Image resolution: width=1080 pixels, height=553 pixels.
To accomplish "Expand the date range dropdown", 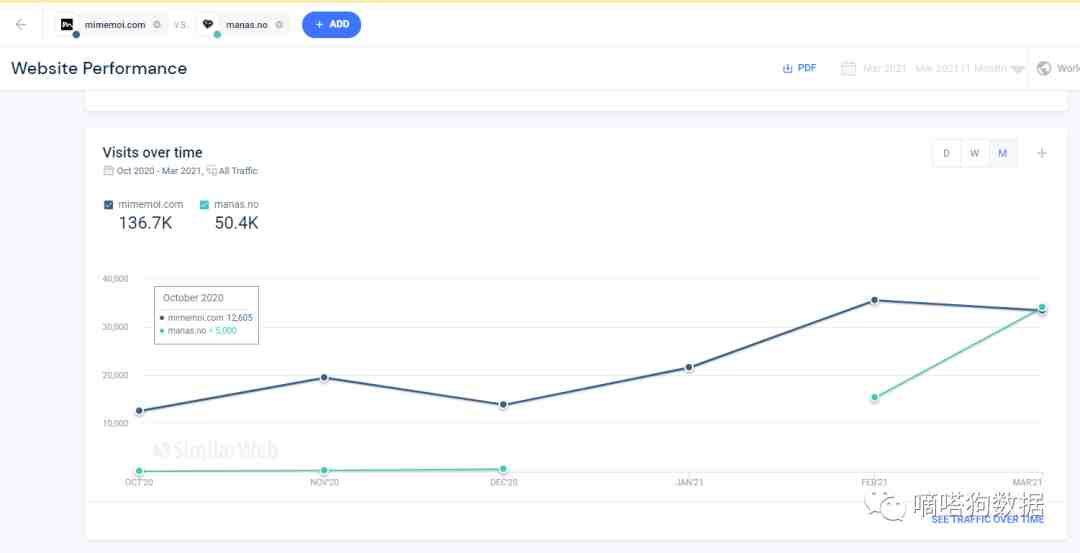I will coord(934,68).
